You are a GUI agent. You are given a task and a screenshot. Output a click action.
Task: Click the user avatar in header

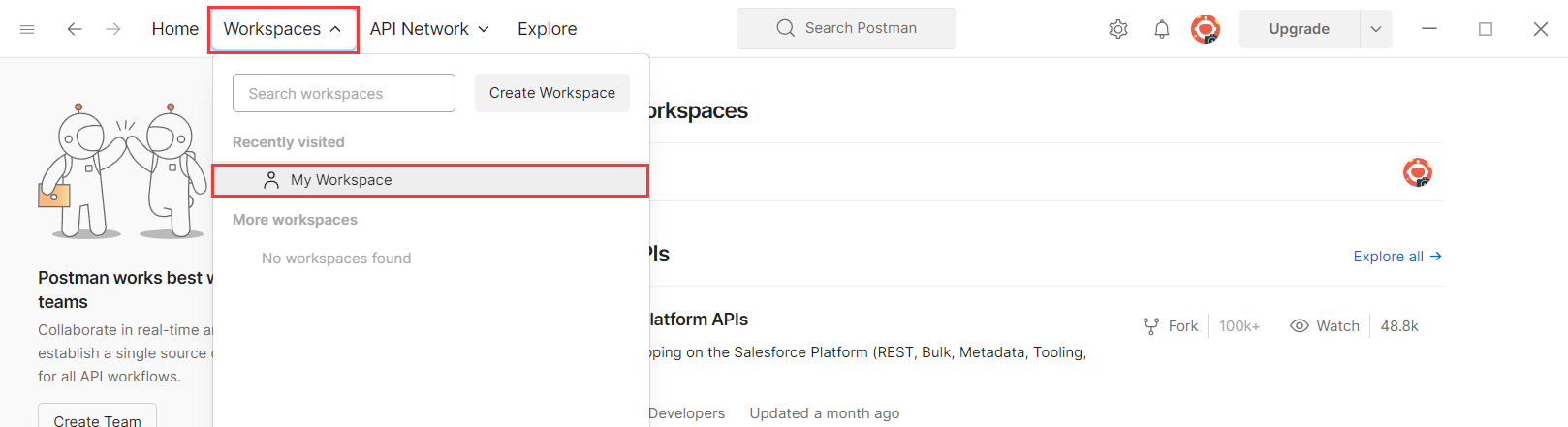pyautogui.click(x=1205, y=29)
